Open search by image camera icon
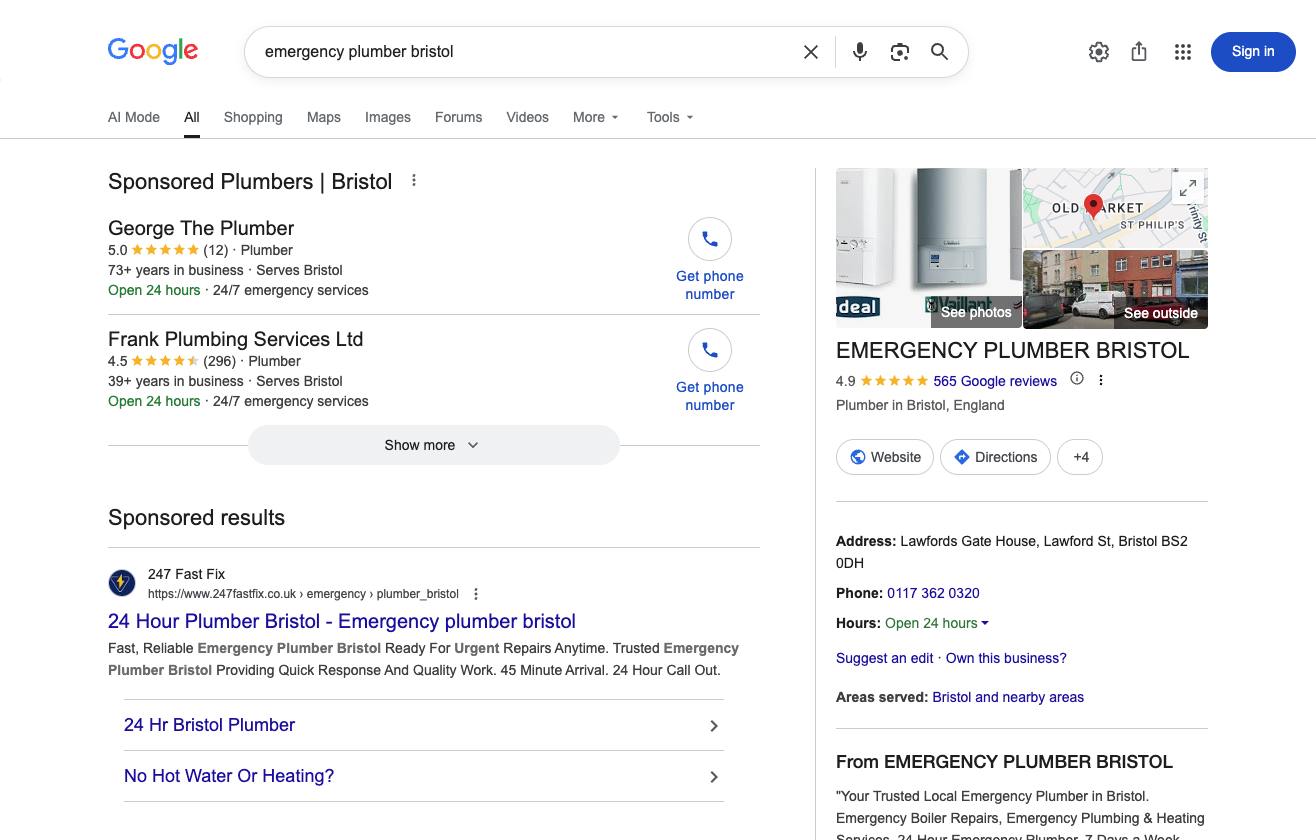Screen dimensions: 1316x840 [900, 52]
